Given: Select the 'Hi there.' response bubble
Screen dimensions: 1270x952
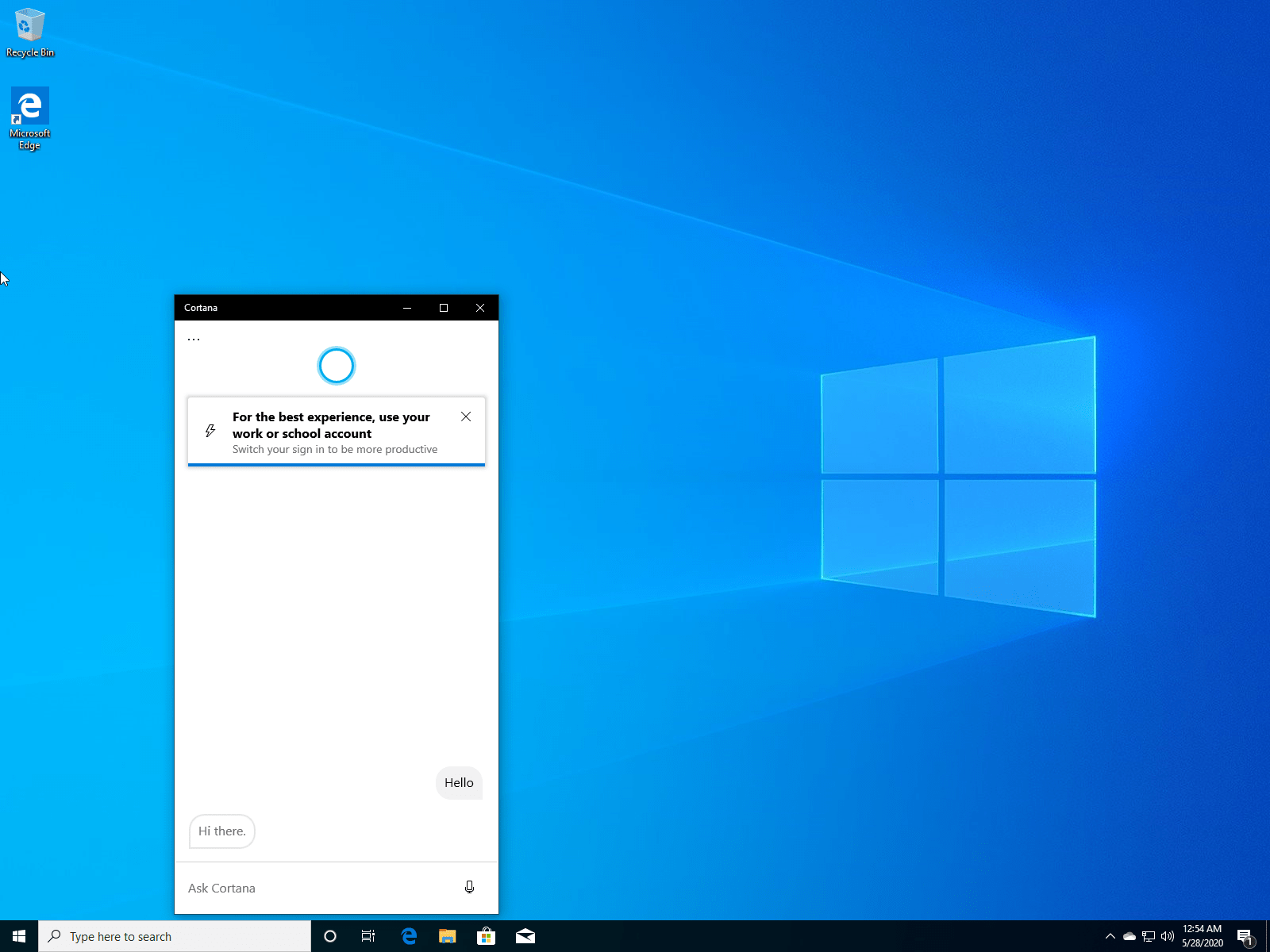Looking at the screenshot, I should click(222, 831).
